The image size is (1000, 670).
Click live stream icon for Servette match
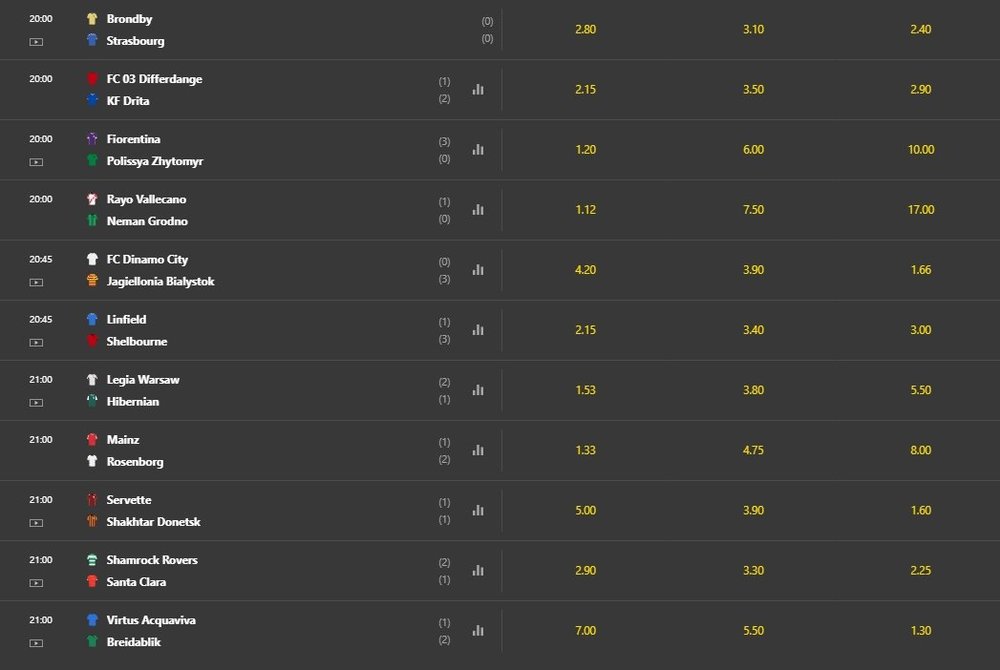36,523
